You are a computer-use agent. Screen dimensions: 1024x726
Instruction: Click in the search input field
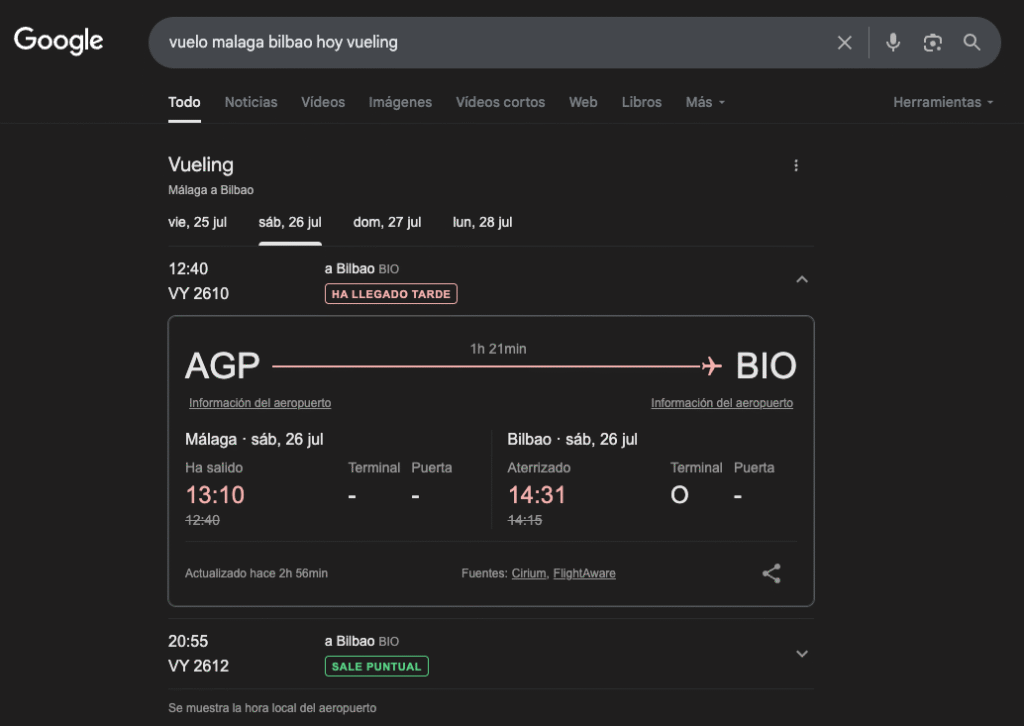point(496,42)
